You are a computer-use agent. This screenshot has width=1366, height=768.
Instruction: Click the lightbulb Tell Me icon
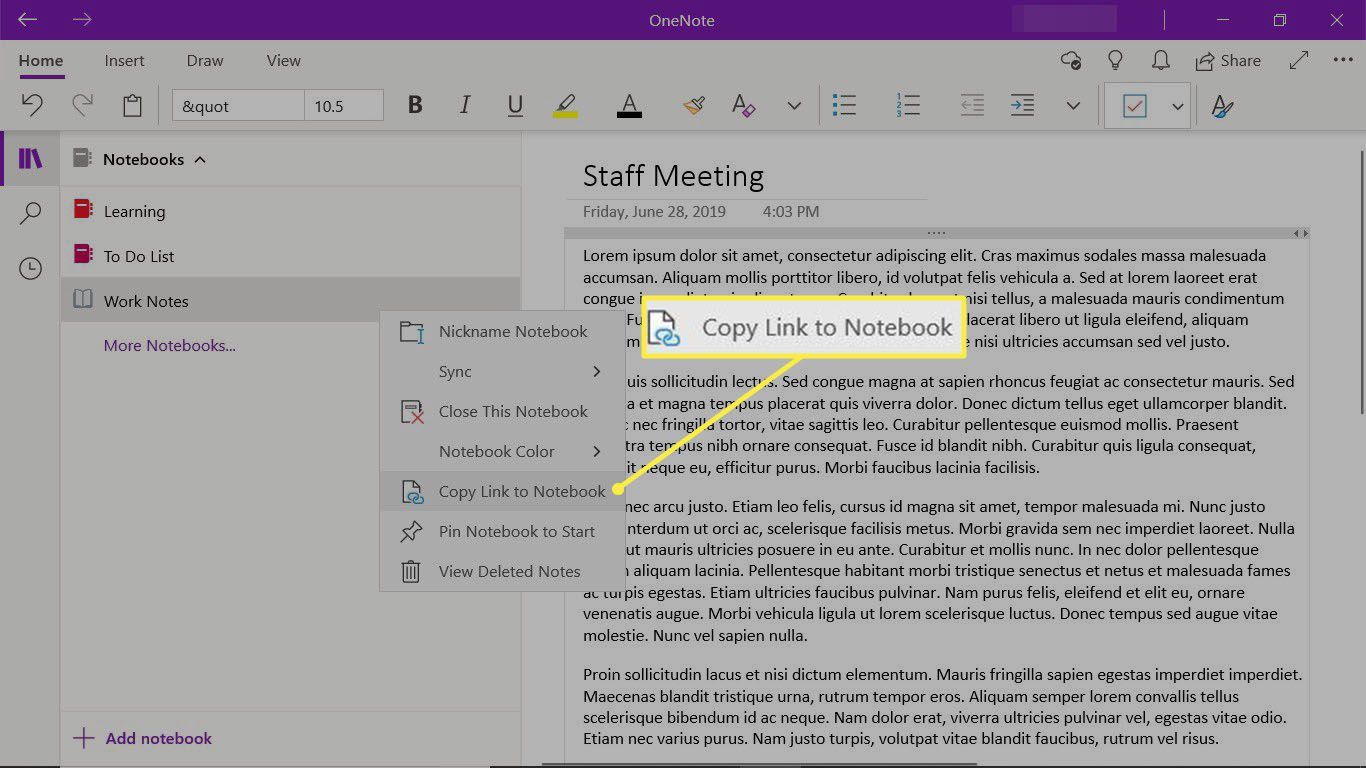tap(1116, 60)
